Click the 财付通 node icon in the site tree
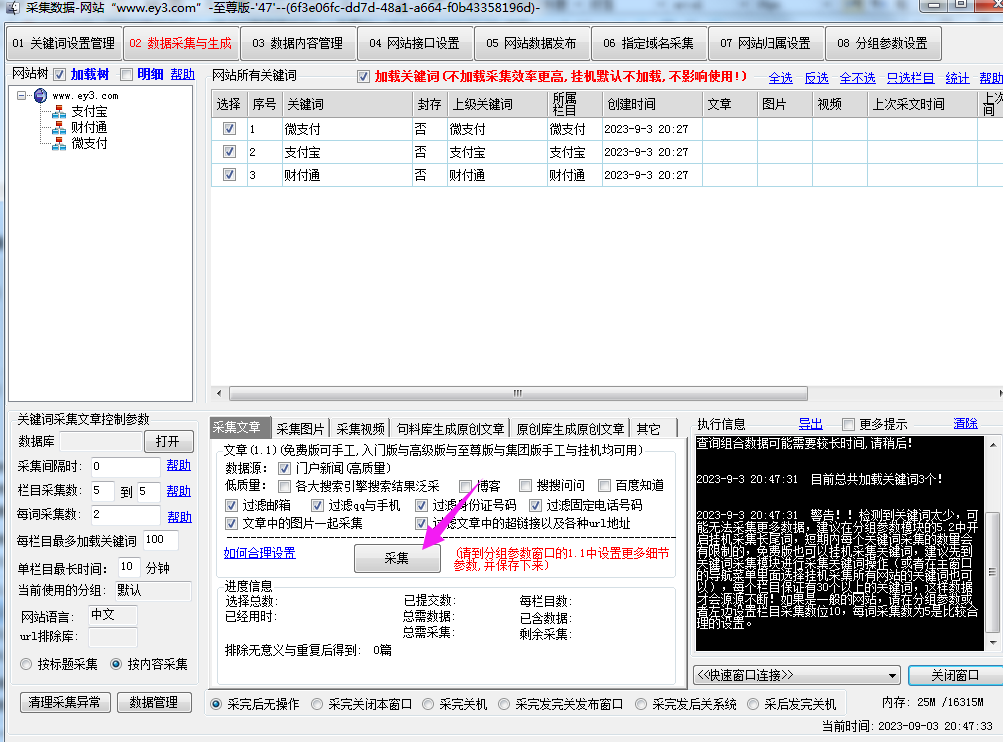Image resolution: width=1003 pixels, height=742 pixels. pos(59,127)
